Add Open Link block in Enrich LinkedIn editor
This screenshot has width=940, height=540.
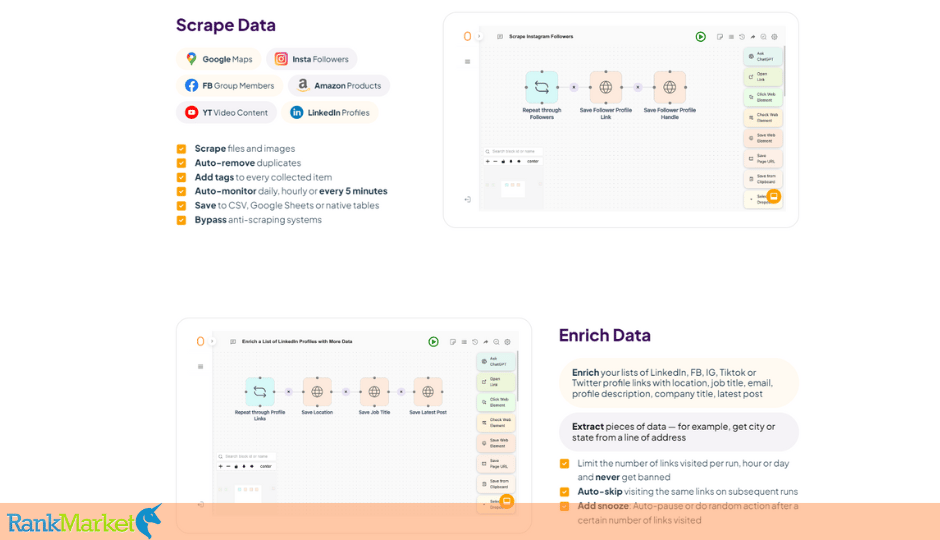[x=496, y=382]
